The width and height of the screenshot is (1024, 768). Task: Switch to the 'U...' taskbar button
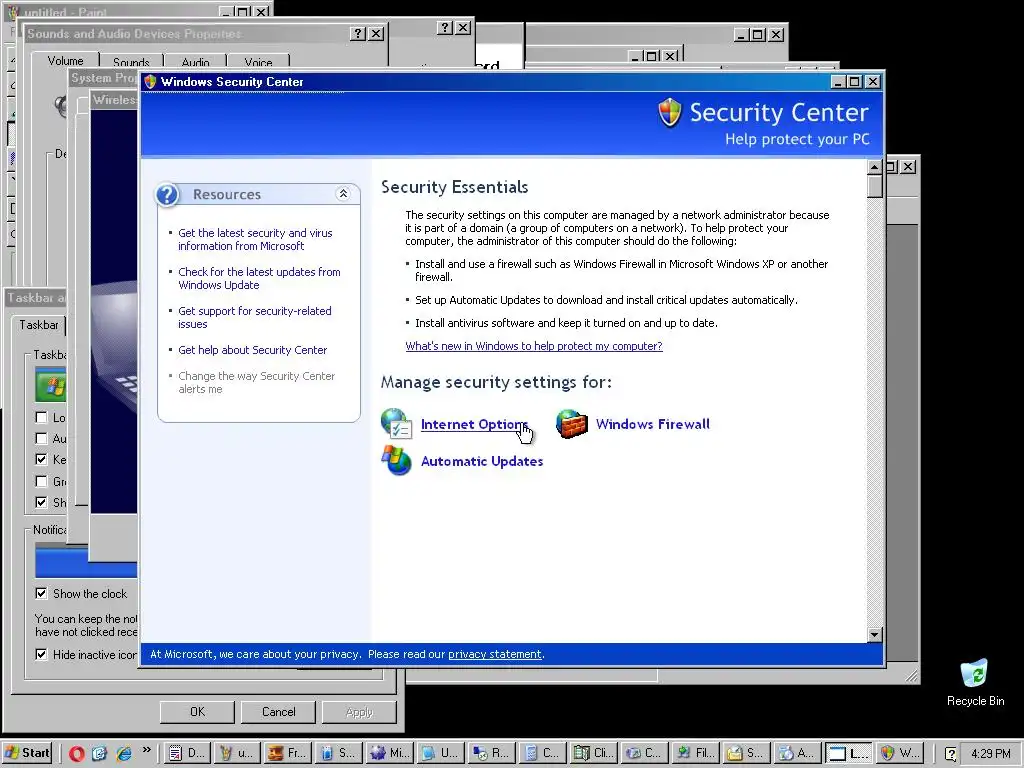pyautogui.click(x=440, y=753)
